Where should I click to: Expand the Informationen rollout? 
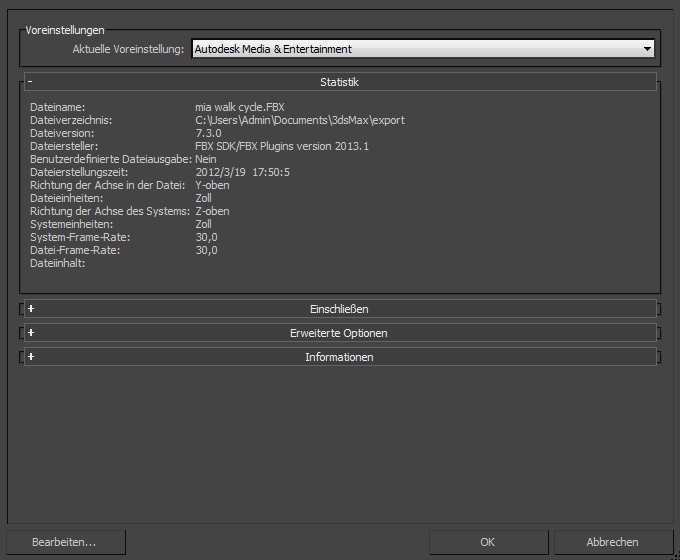340,357
